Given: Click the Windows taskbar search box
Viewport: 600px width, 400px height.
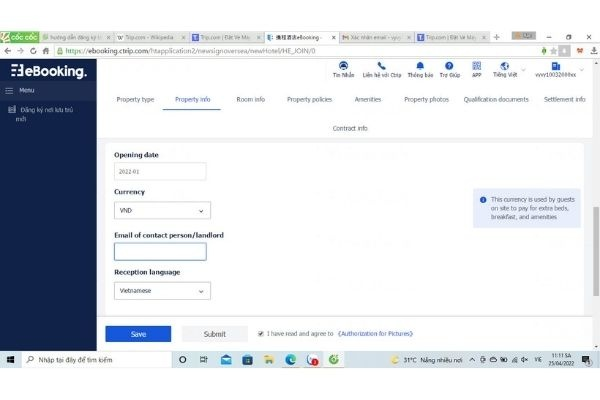Looking at the screenshot, I should (x=97, y=360).
